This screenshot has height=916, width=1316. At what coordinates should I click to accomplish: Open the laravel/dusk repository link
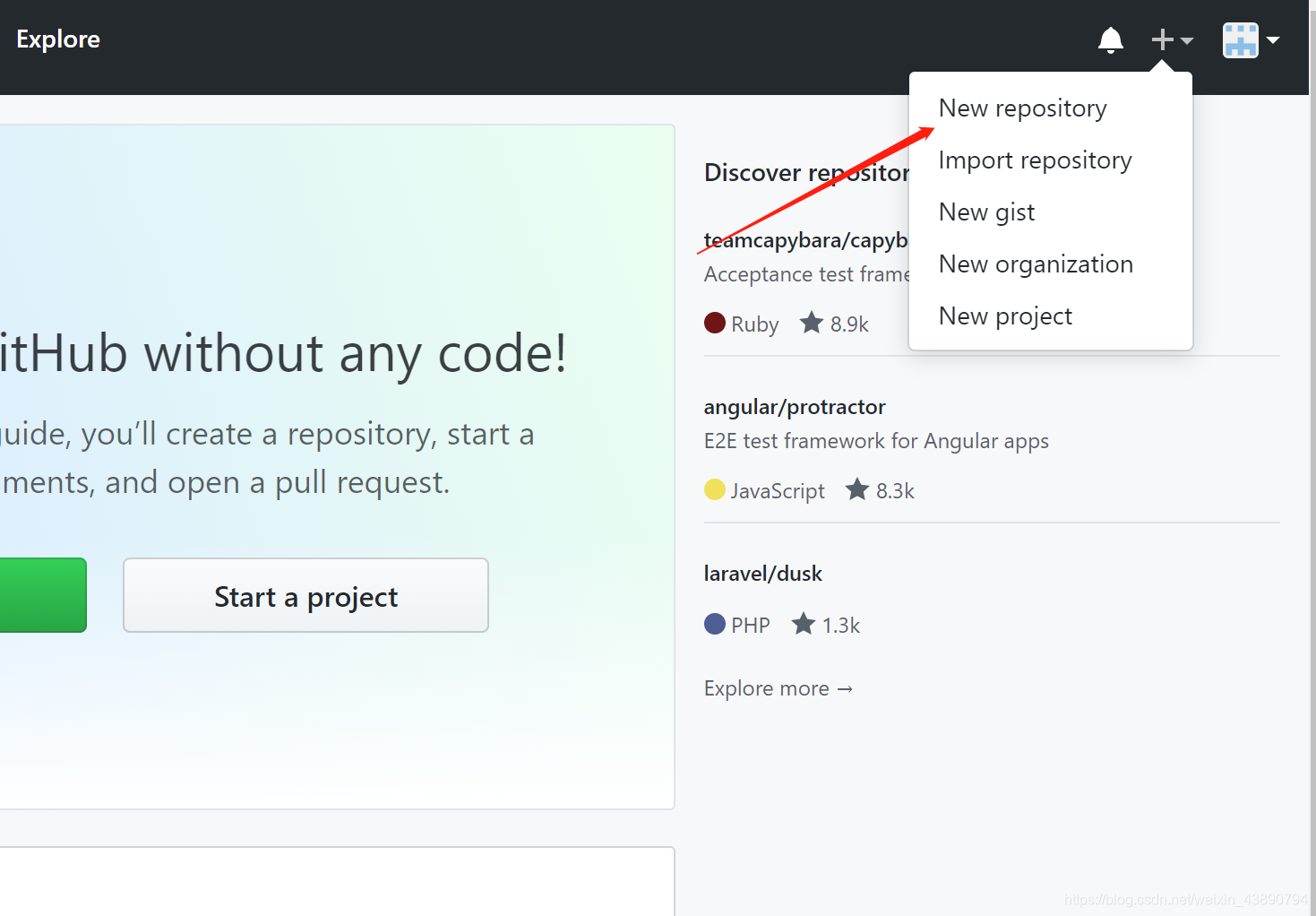(763, 574)
